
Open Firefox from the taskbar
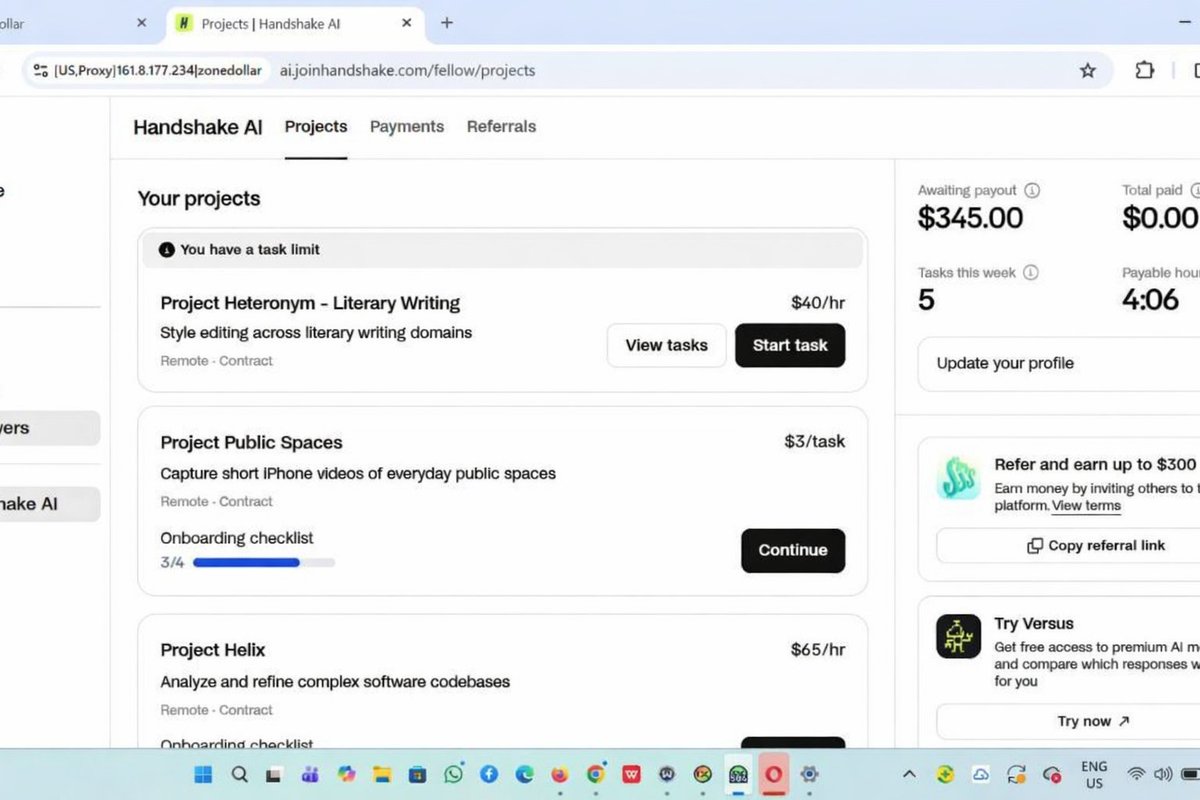coord(560,774)
